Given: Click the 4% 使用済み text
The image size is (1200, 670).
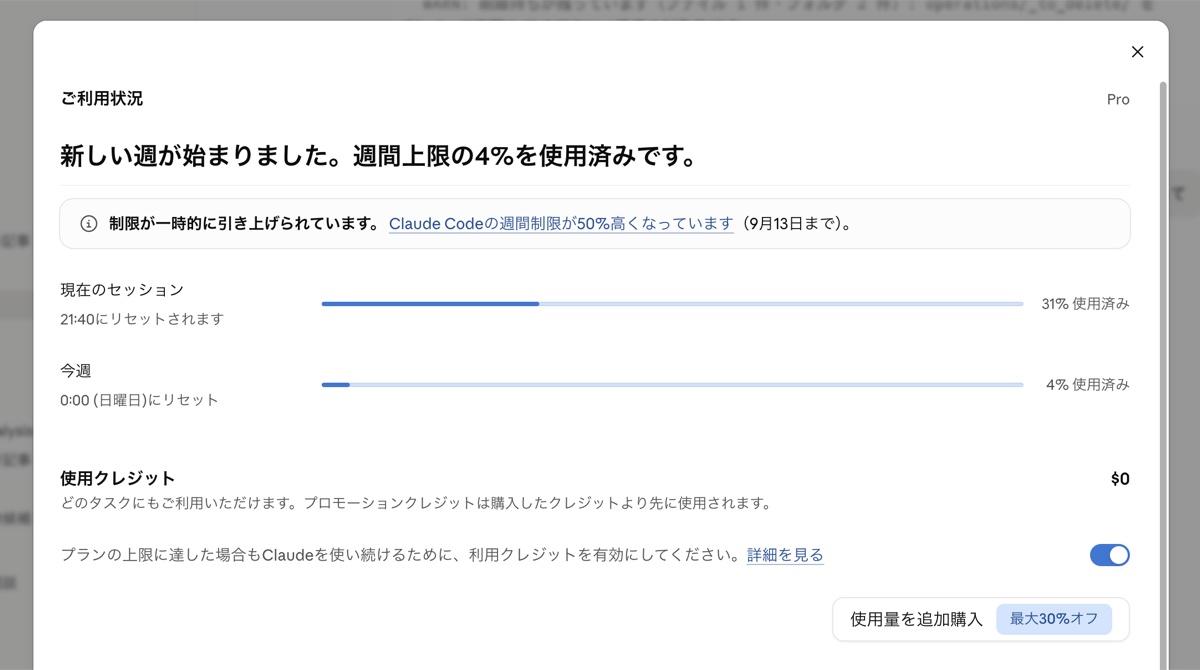Looking at the screenshot, I should point(1088,384).
